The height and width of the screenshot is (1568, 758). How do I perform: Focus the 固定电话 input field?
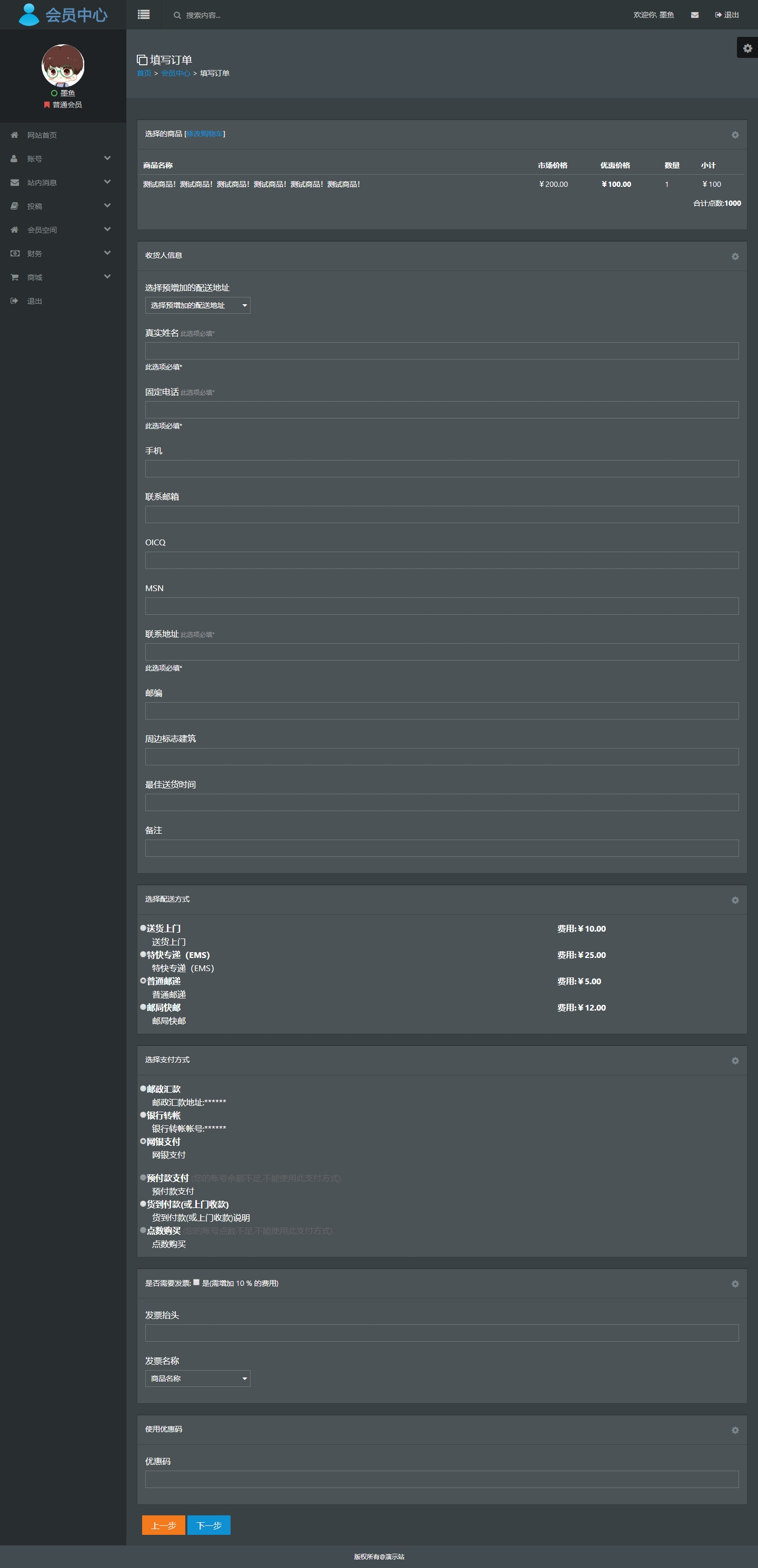tap(442, 410)
